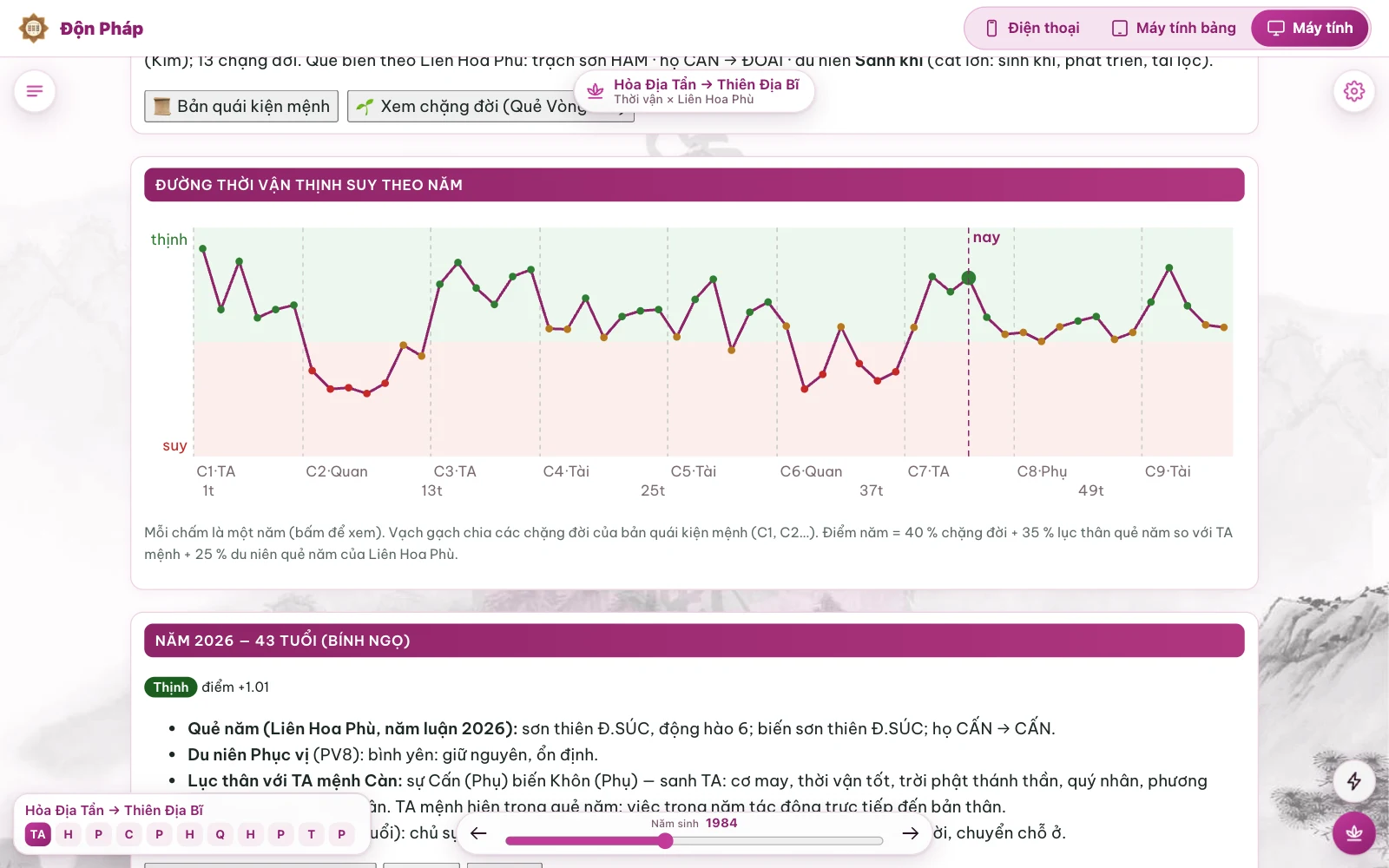
Task: Click ĐƯỜNG THỜI VẬN THỊNH SUY header
Action: [x=694, y=185]
